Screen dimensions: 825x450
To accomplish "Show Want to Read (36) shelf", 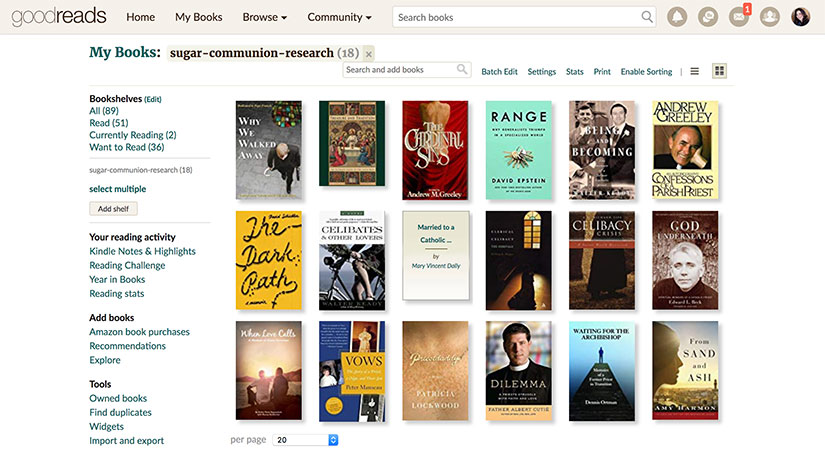I will click(126, 147).
